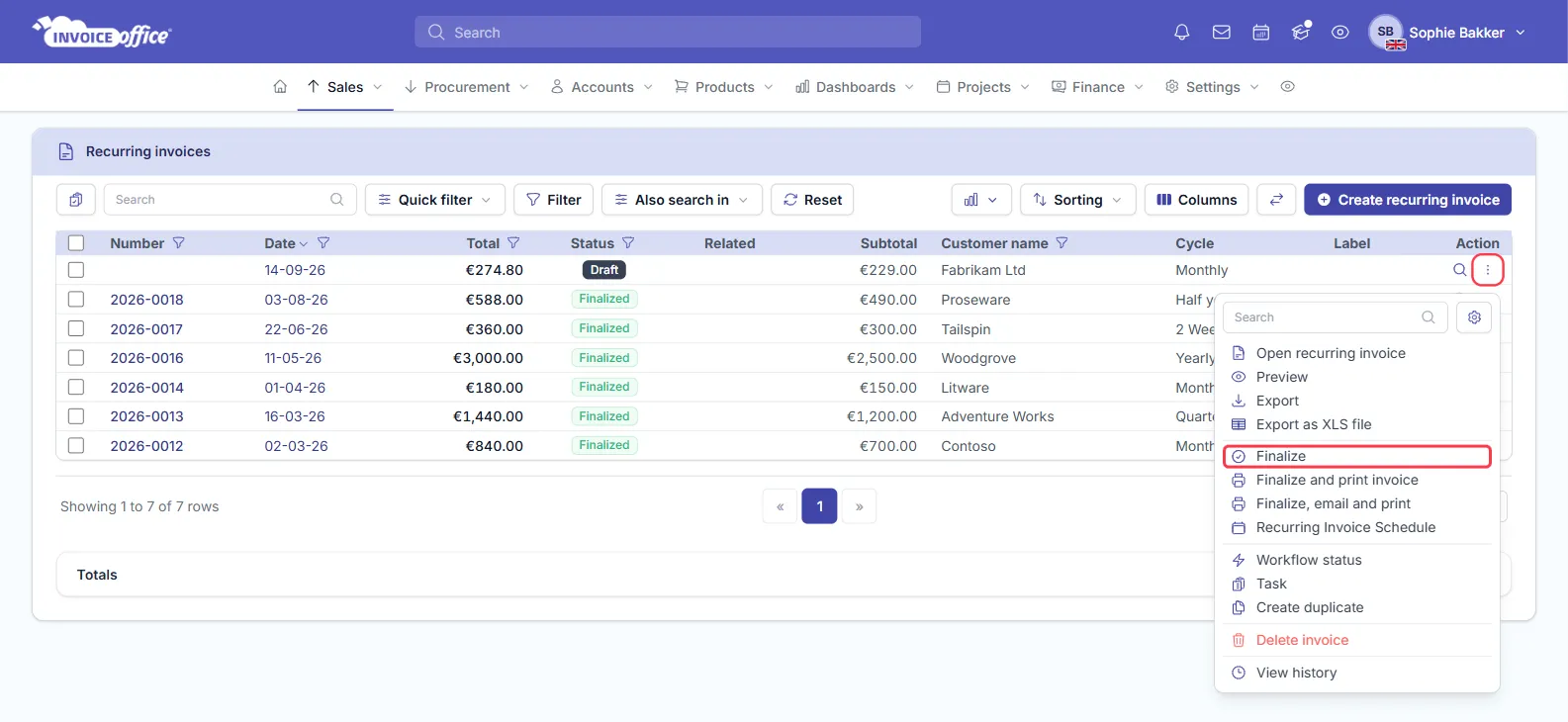The image size is (1568, 722).
Task: Click the filter funnel next to Customer name
Action: click(1062, 243)
